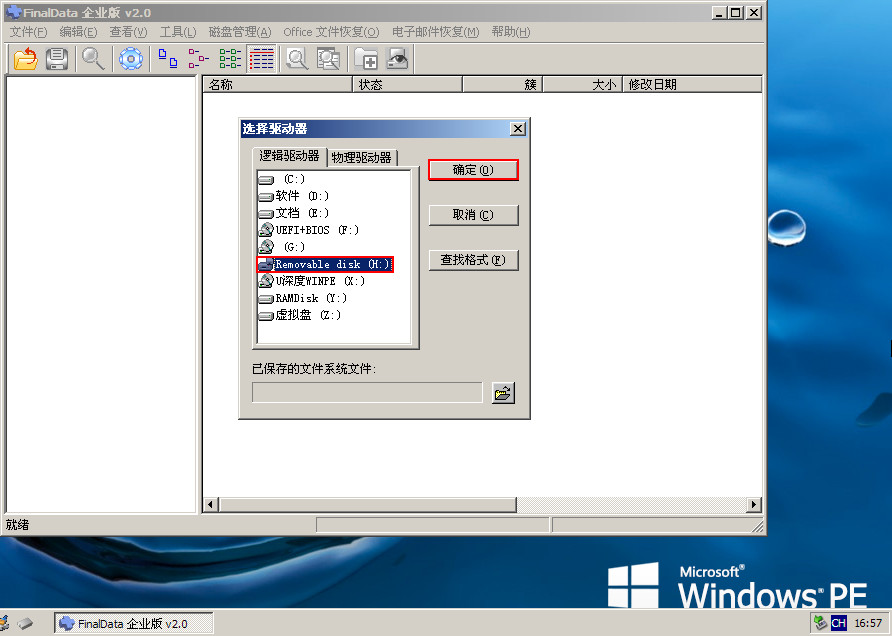Select Removable disk (H:)
This screenshot has width=892, height=636.
(325, 265)
